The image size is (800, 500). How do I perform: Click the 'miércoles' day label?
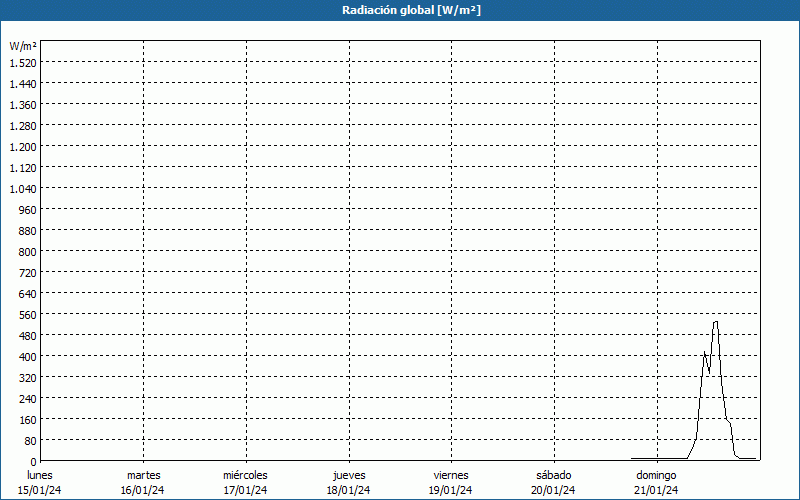pyautogui.click(x=245, y=475)
